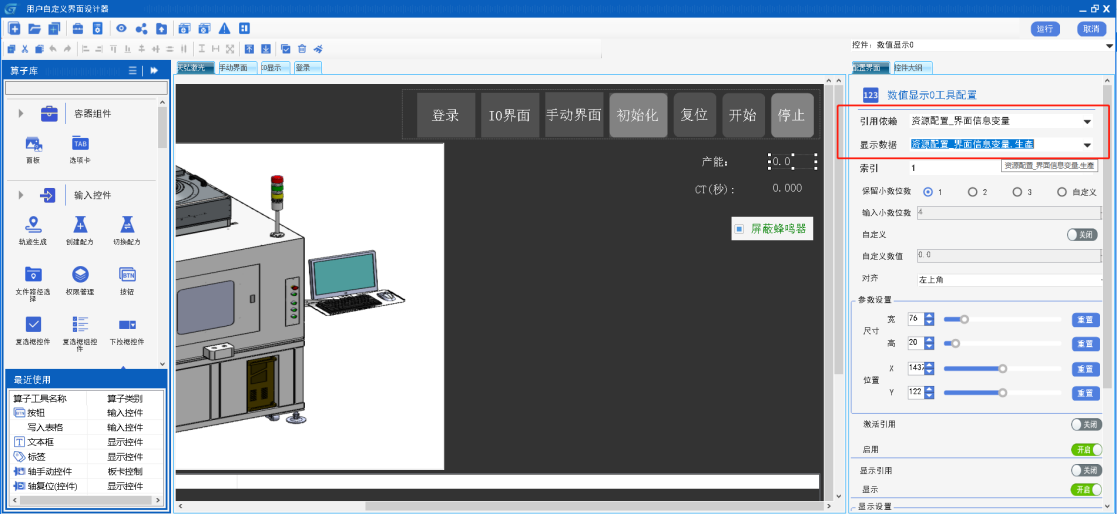The image size is (1117, 514).
Task: Click the undo arrow icon
Action: tap(53, 49)
